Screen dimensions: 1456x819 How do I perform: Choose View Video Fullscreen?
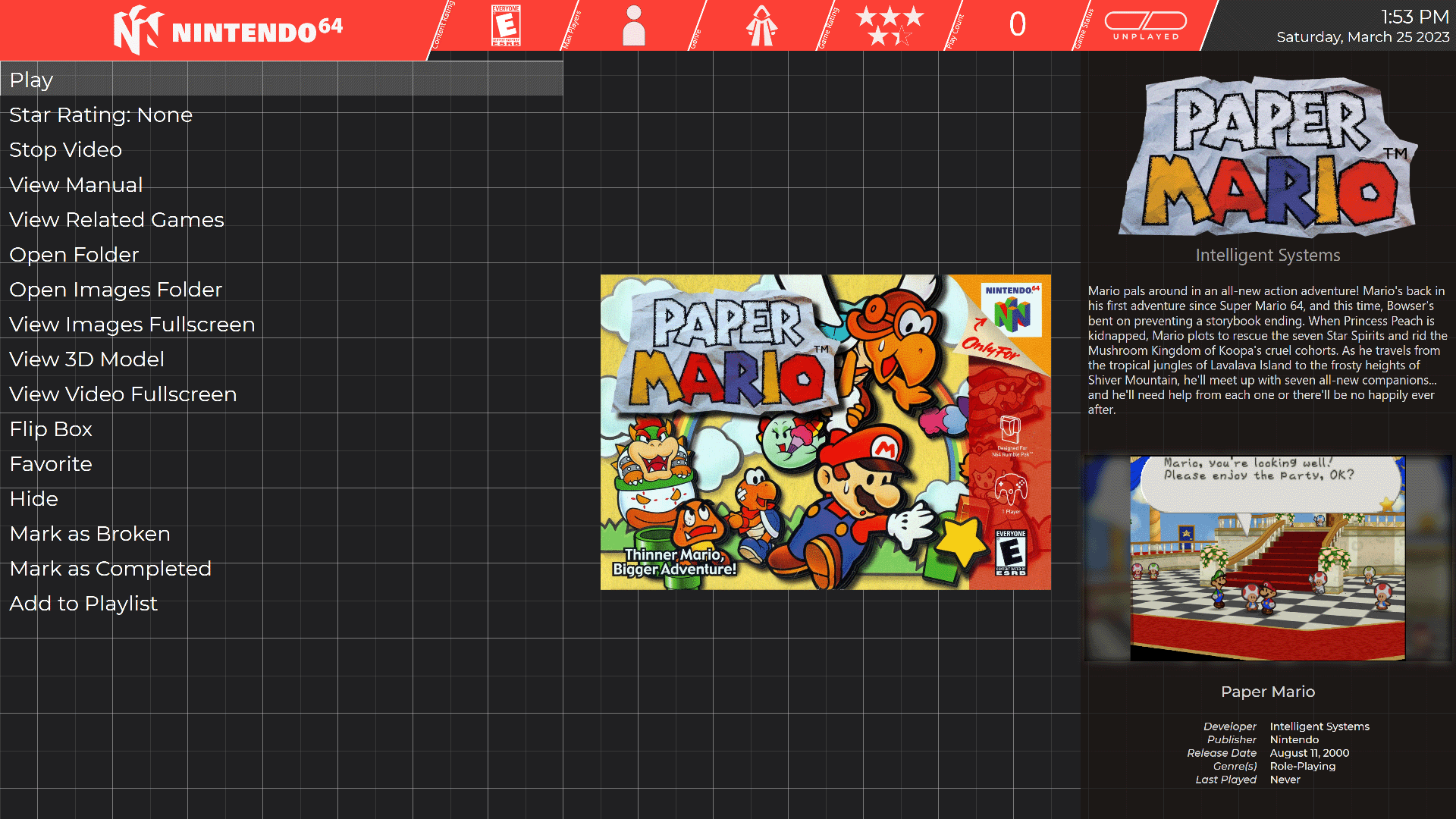tap(281, 394)
